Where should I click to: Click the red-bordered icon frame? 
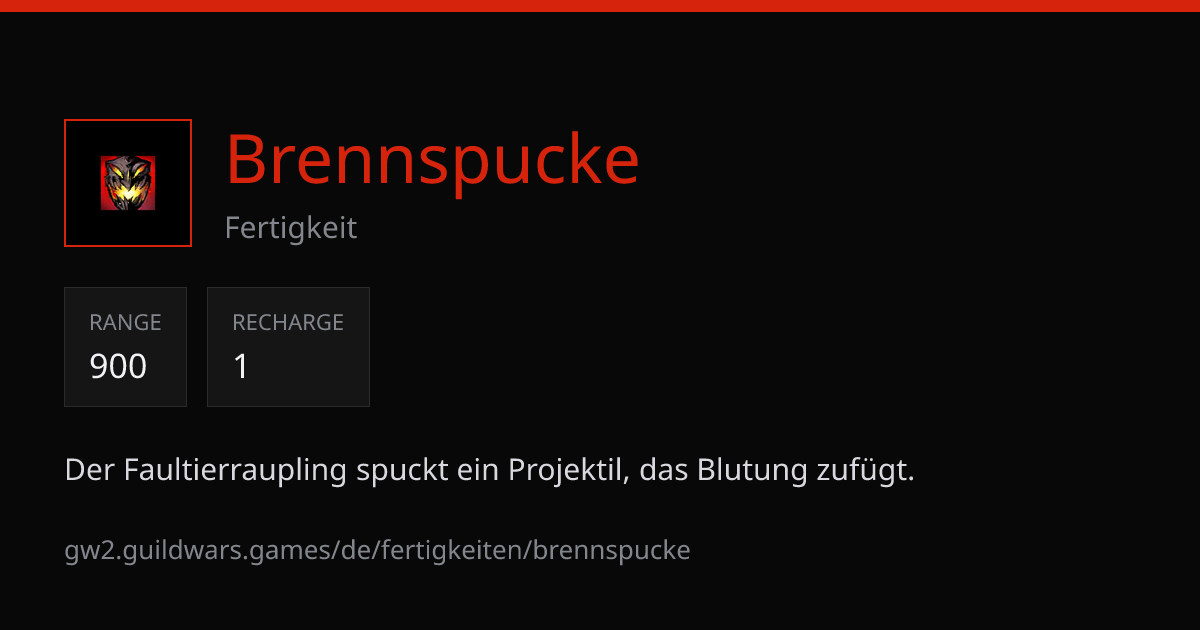[x=128, y=183]
